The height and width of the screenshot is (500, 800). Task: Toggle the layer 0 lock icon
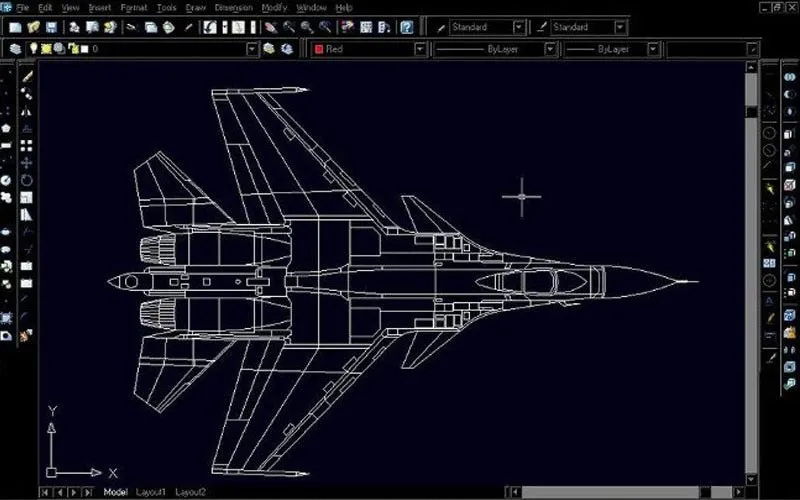click(x=72, y=48)
